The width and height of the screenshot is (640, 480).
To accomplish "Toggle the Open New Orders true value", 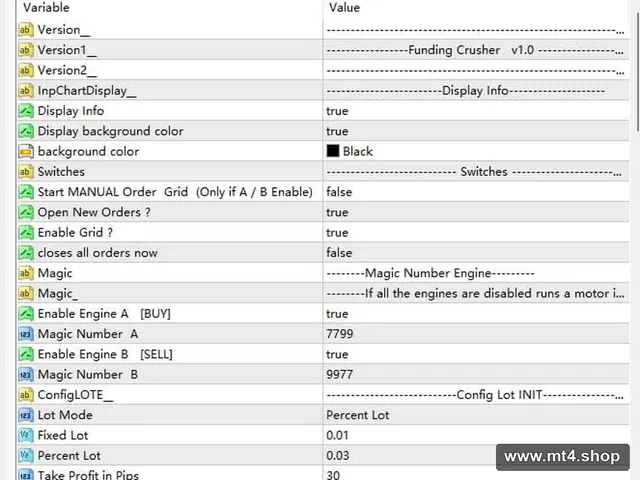I will (x=476, y=212).
